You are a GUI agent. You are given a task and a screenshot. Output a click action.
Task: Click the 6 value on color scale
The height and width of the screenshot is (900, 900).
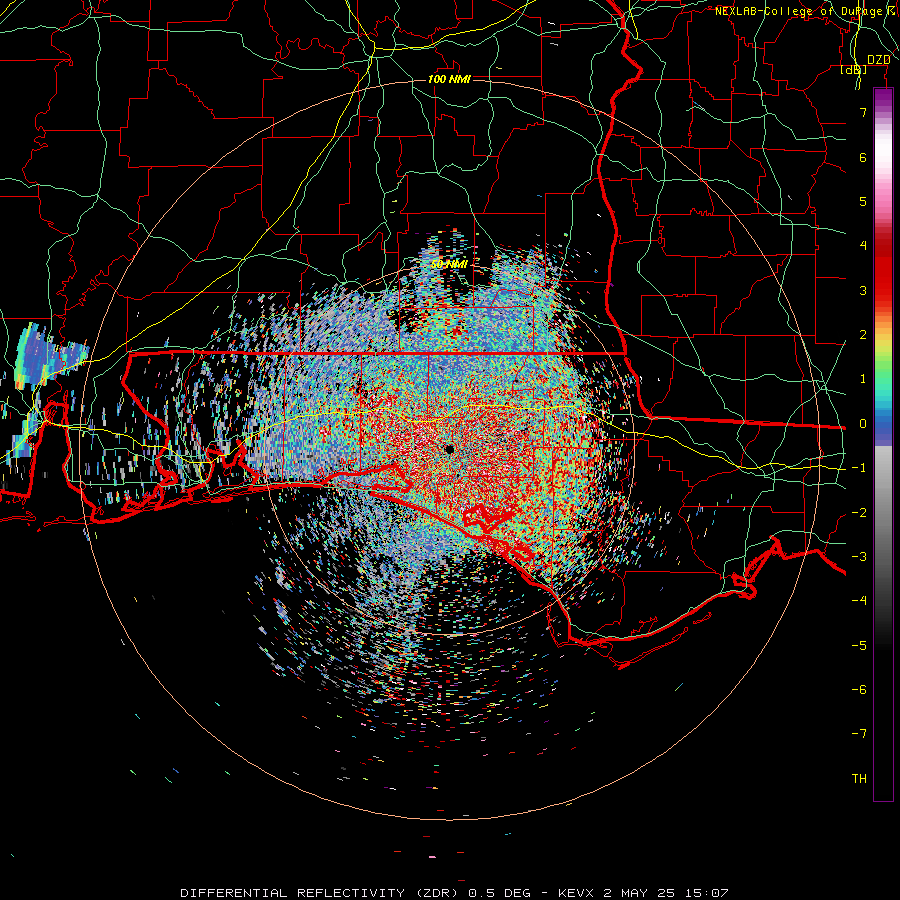tap(863, 157)
